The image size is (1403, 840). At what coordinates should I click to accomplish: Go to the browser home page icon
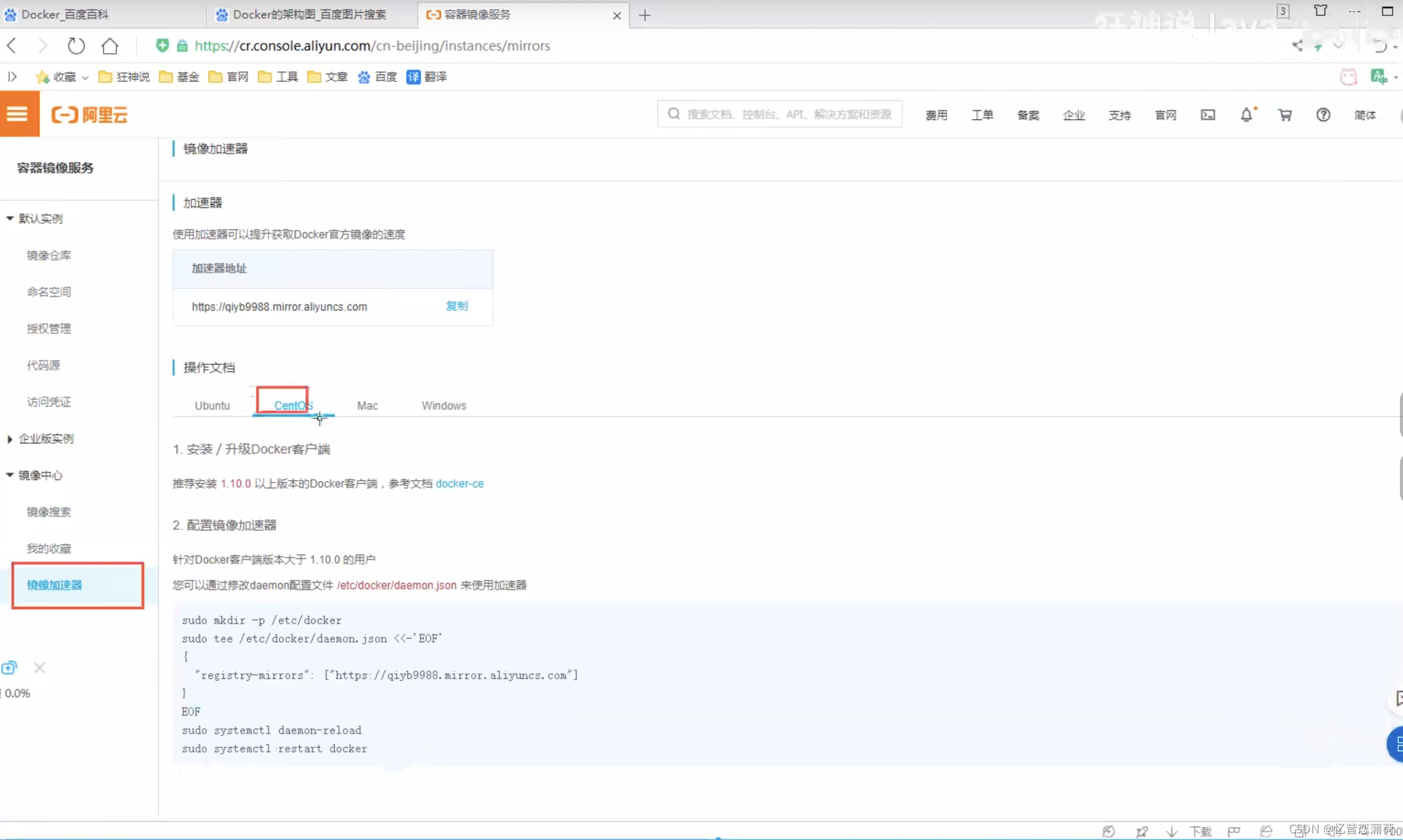[110, 45]
